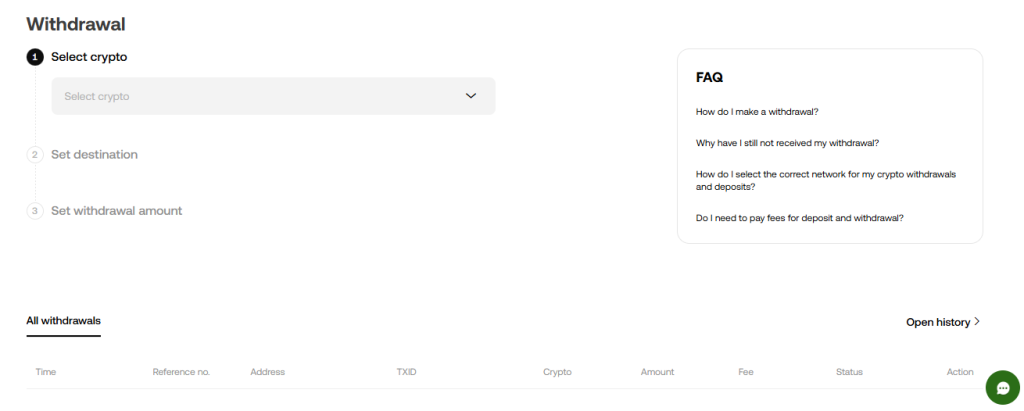Click the Amount column header
The height and width of the screenshot is (411, 1024).
pyautogui.click(x=657, y=372)
